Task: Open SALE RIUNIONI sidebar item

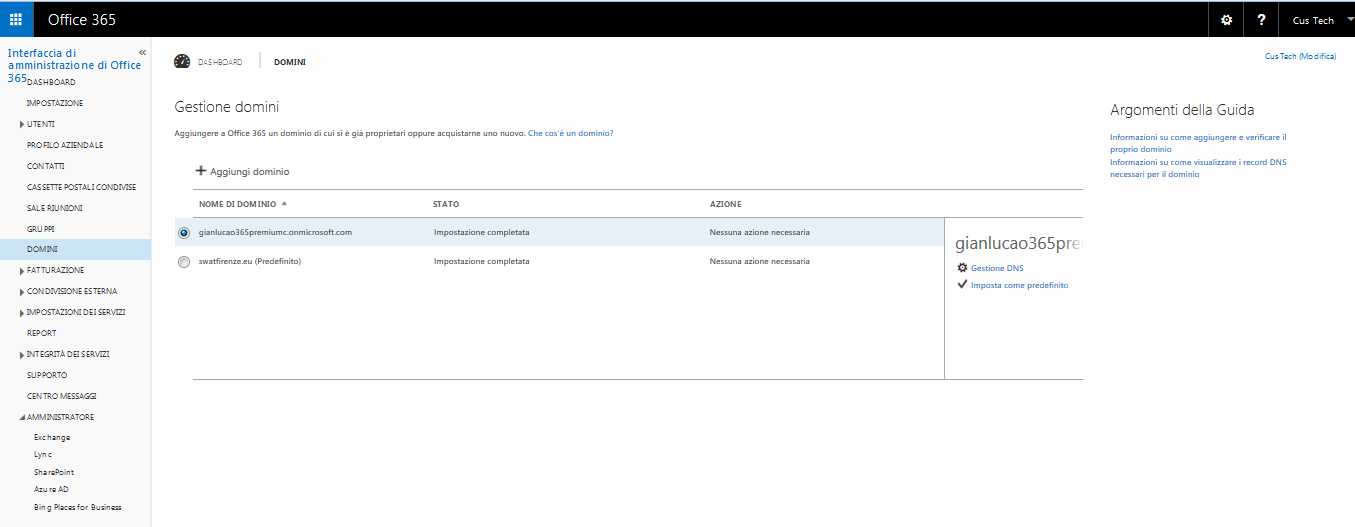Action: (x=55, y=208)
